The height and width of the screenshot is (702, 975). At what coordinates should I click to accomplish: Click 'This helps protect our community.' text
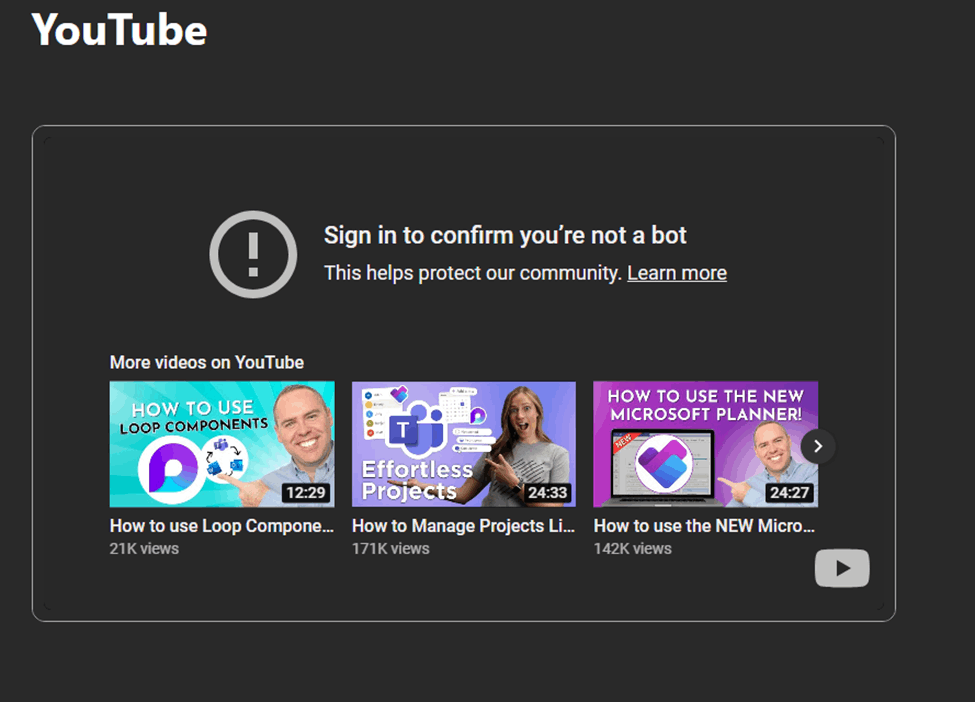tap(473, 273)
